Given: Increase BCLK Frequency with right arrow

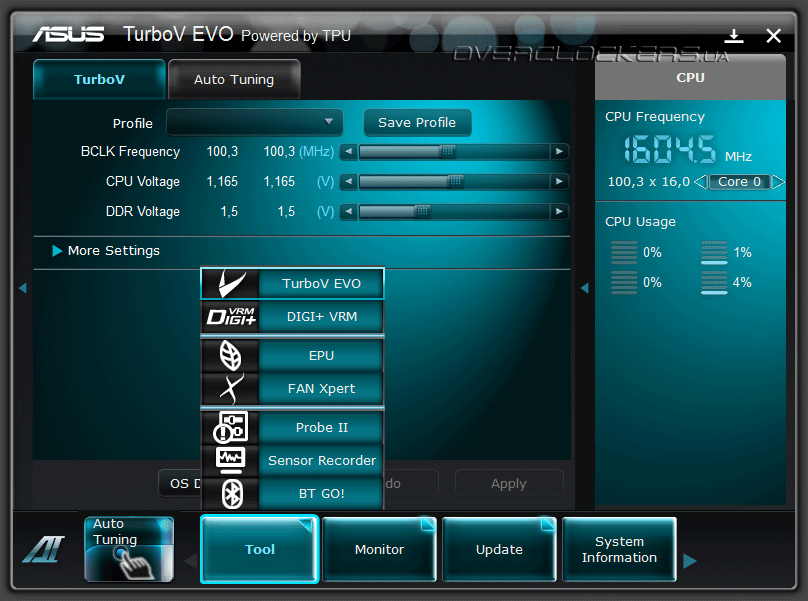Looking at the screenshot, I should 559,152.
